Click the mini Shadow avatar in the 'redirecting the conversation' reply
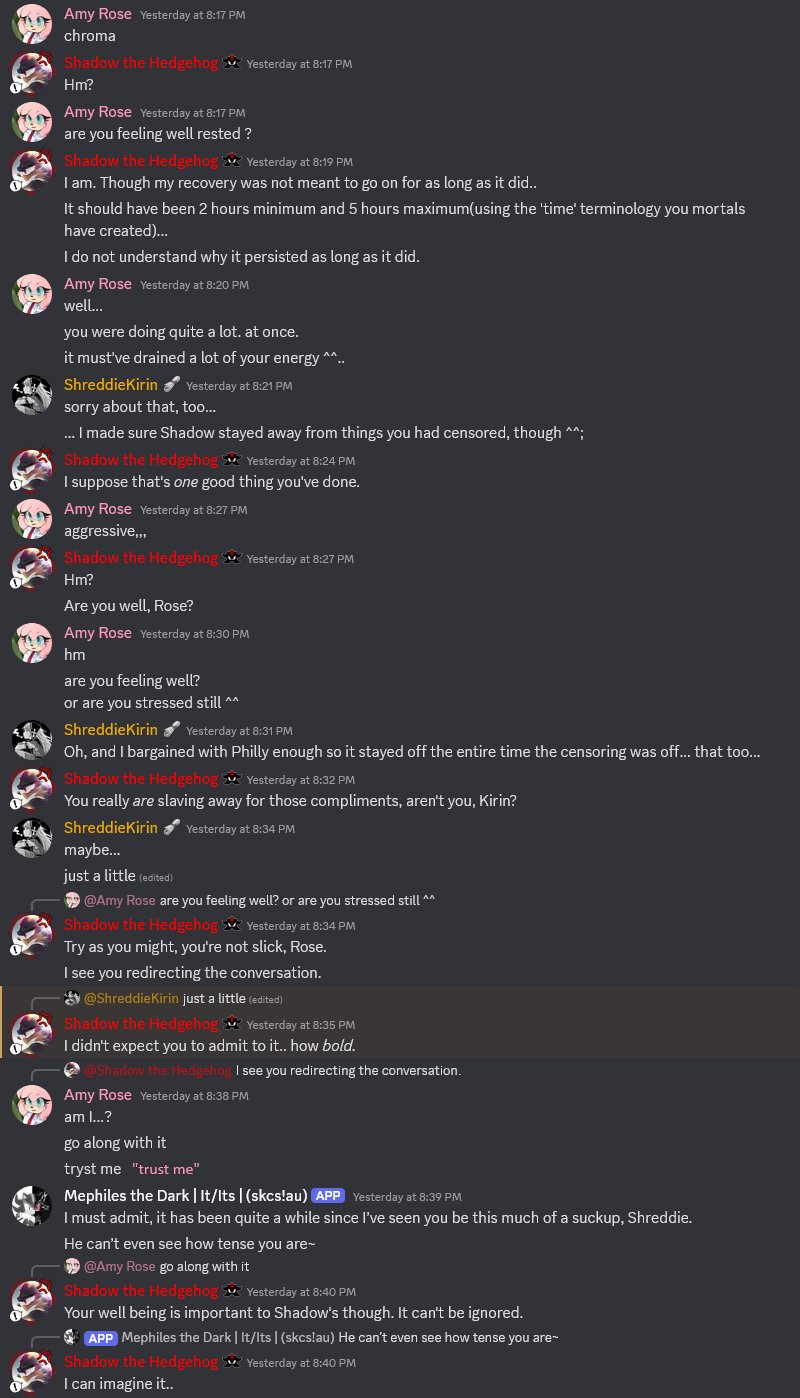Viewport: 800px width, 1398px height. (72, 1070)
